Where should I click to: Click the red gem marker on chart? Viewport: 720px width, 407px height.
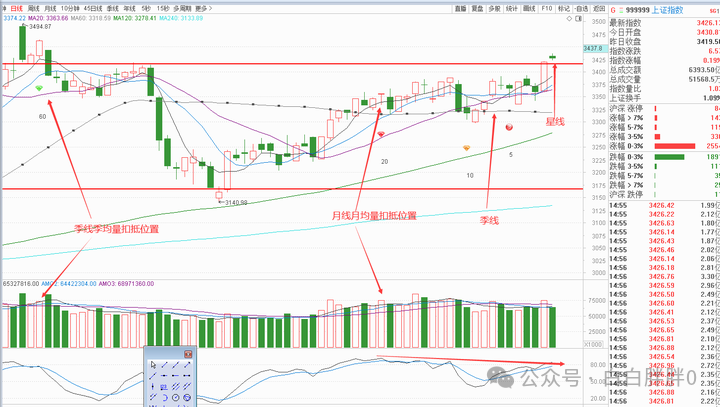pos(381,134)
